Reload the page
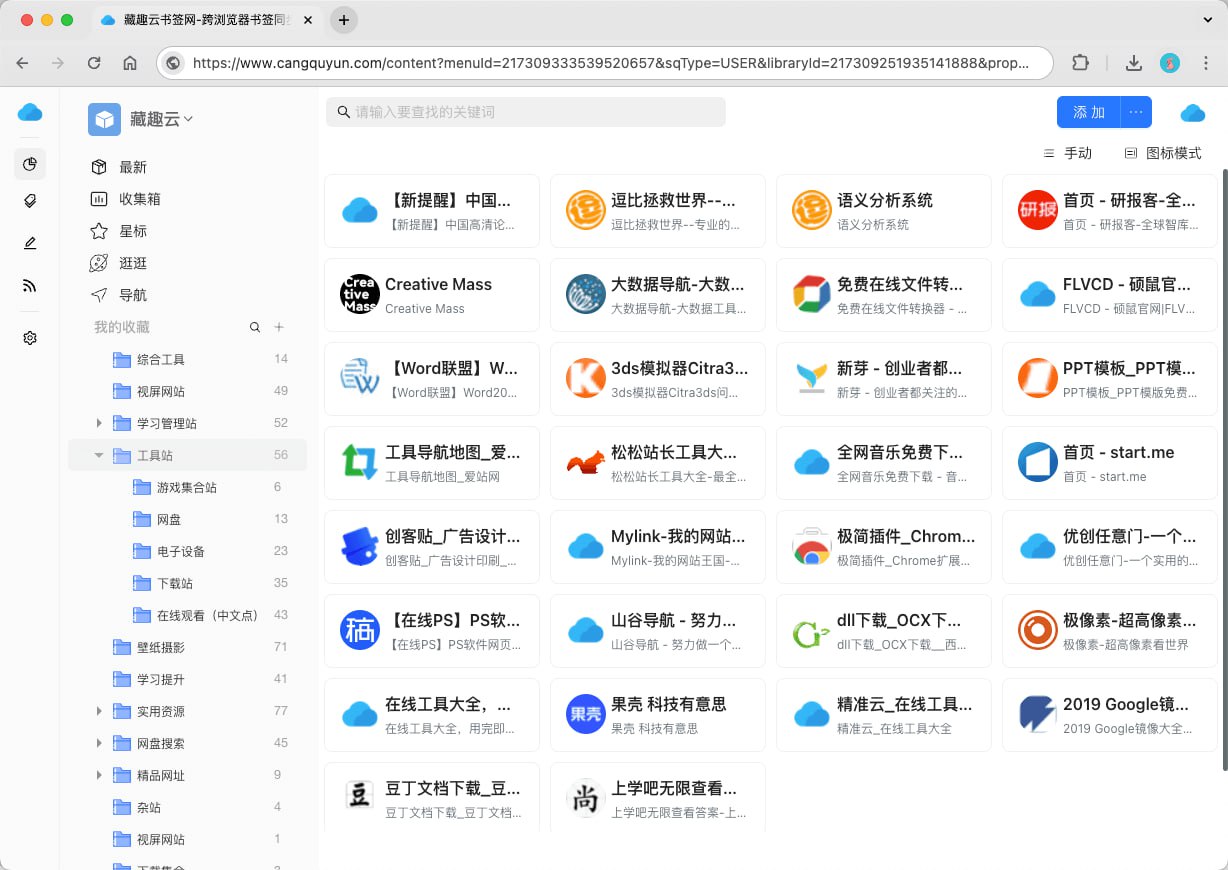Screen dimensions: 1228x870 (x=94, y=63)
